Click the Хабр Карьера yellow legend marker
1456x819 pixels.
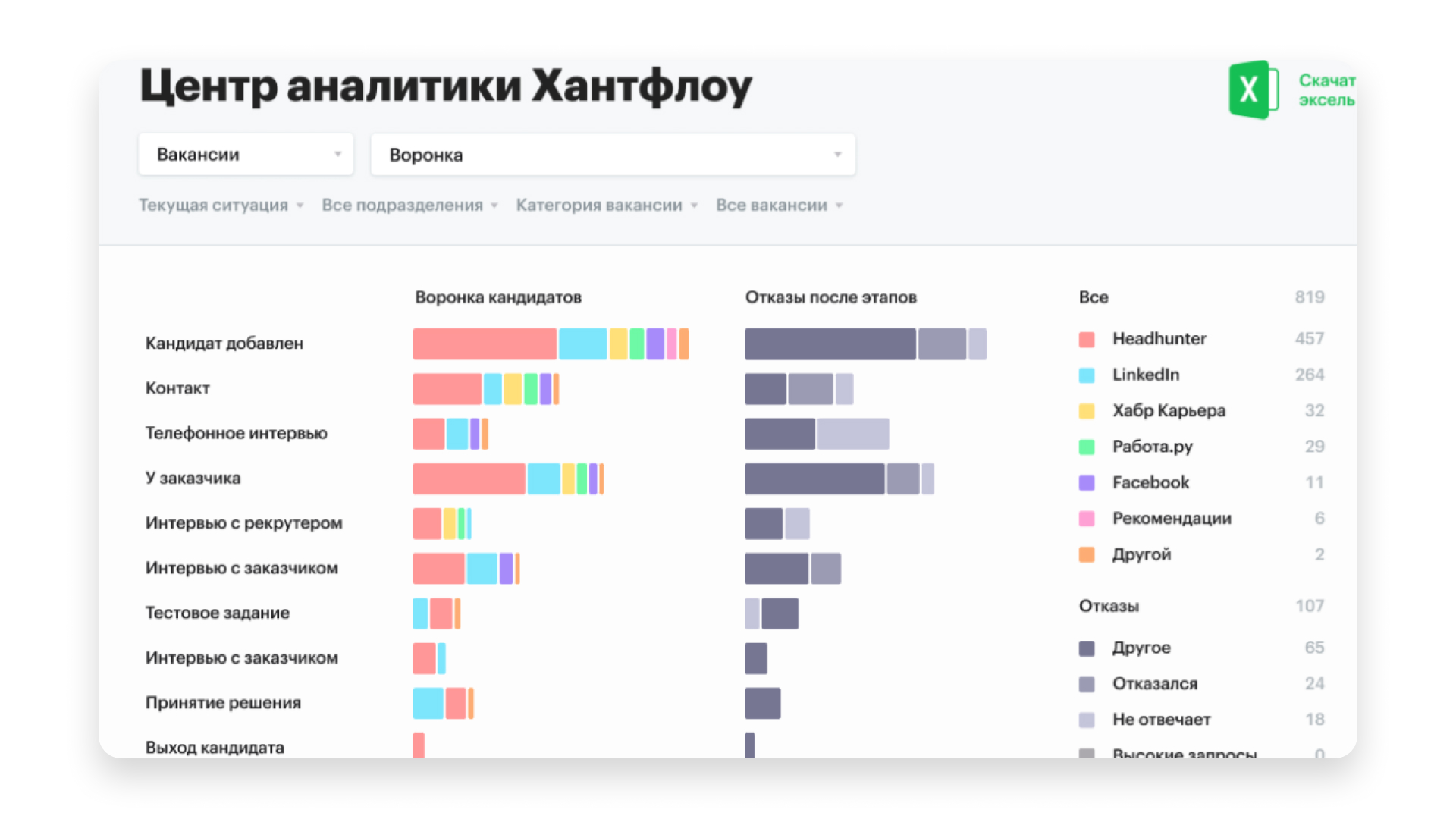pos(1087,410)
